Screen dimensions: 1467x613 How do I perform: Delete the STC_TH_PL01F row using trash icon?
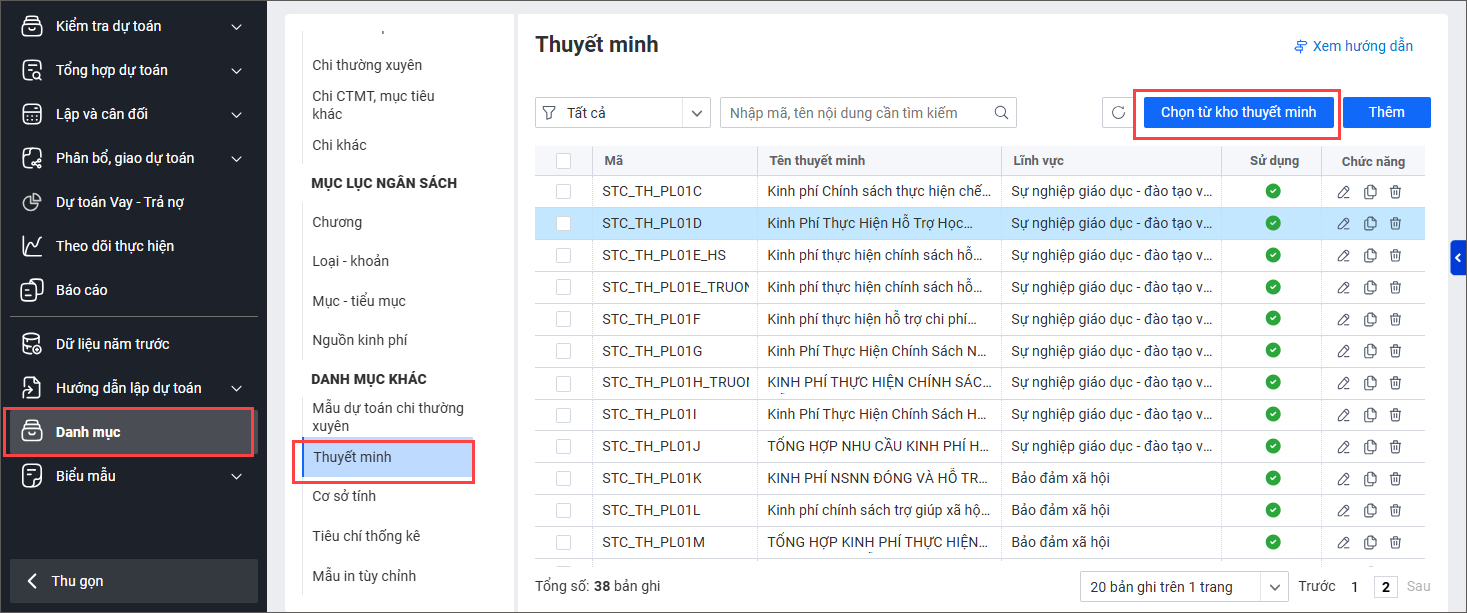(x=1395, y=319)
